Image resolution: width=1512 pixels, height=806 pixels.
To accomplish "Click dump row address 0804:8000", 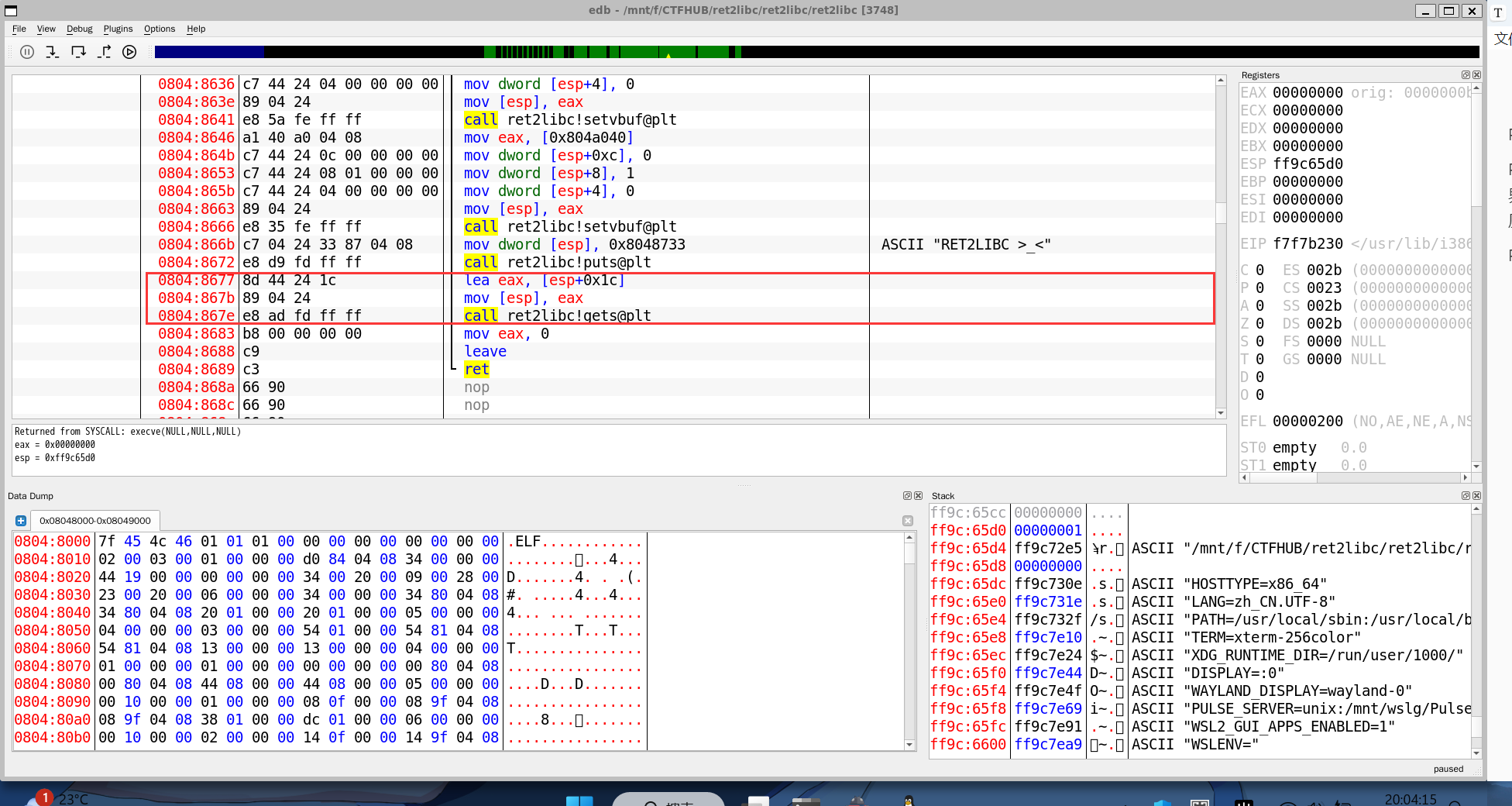I will [53, 541].
